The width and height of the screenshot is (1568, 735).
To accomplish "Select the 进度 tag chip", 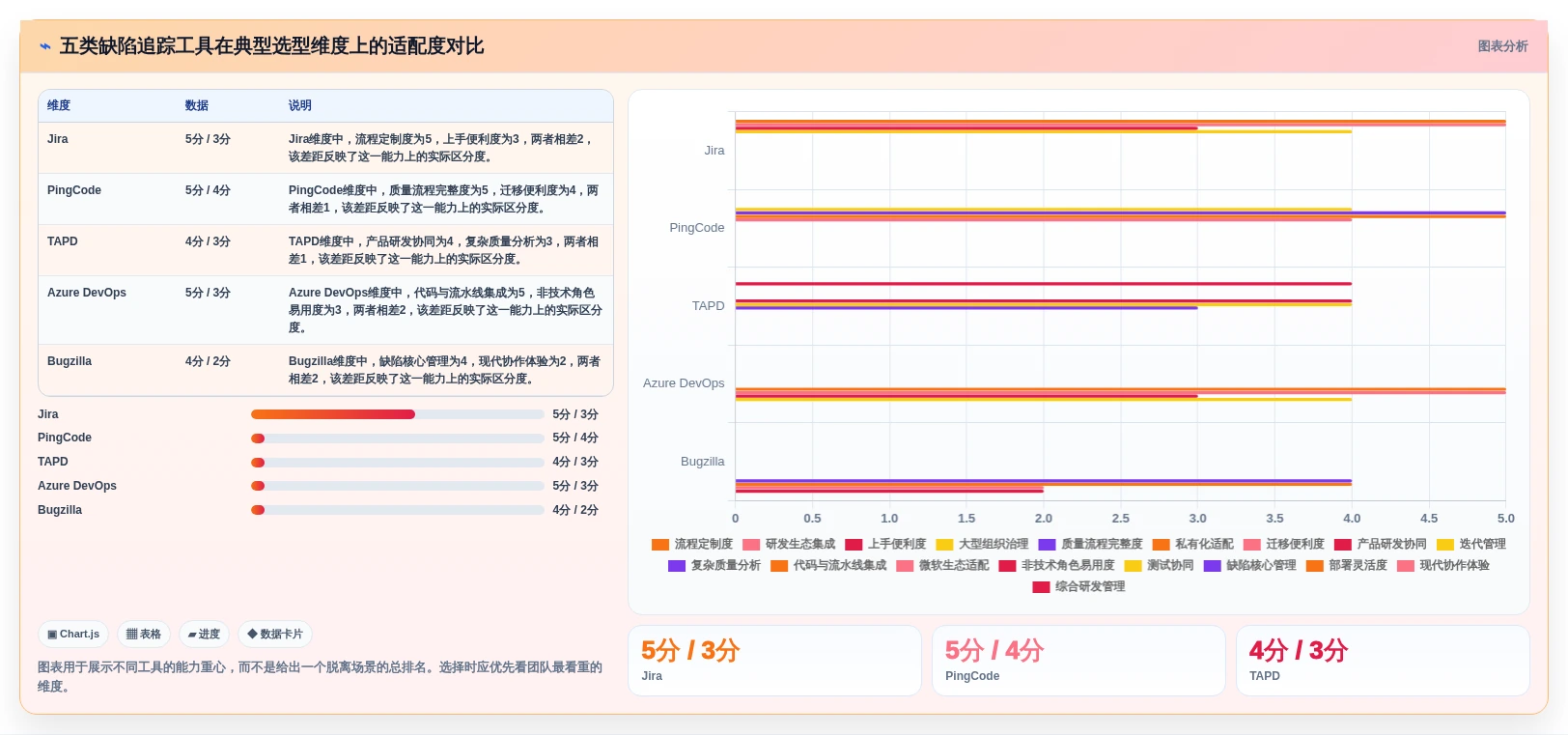I will (x=204, y=635).
